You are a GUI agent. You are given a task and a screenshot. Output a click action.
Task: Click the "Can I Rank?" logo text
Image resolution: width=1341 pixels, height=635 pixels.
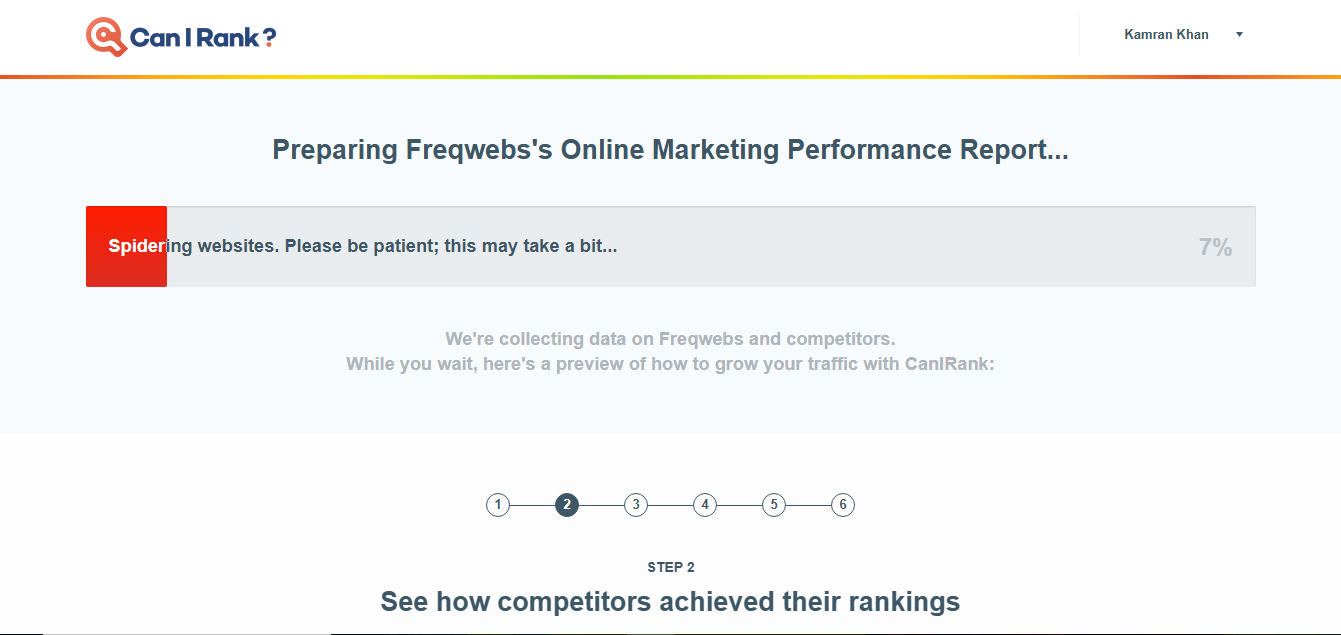tap(203, 38)
